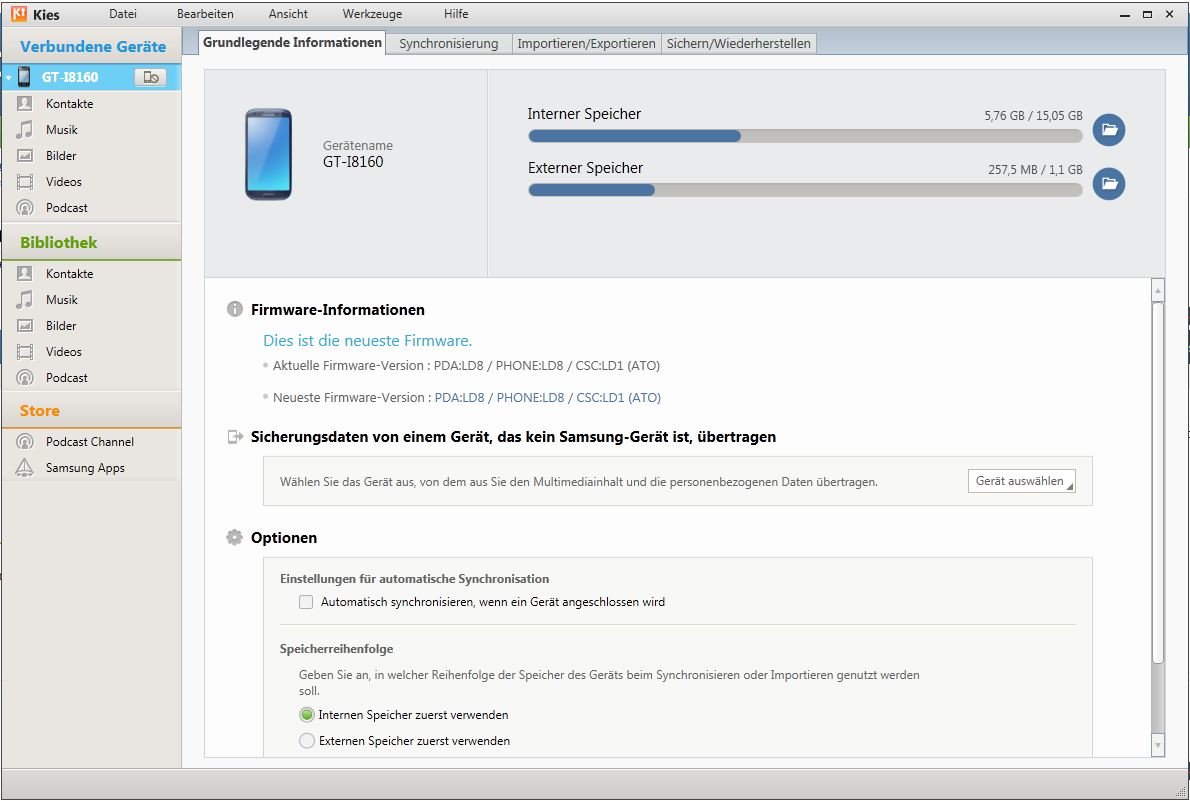1190x801 pixels.
Task: Click the GT-I8160 phone icon in sidebar
Action: pos(24,77)
